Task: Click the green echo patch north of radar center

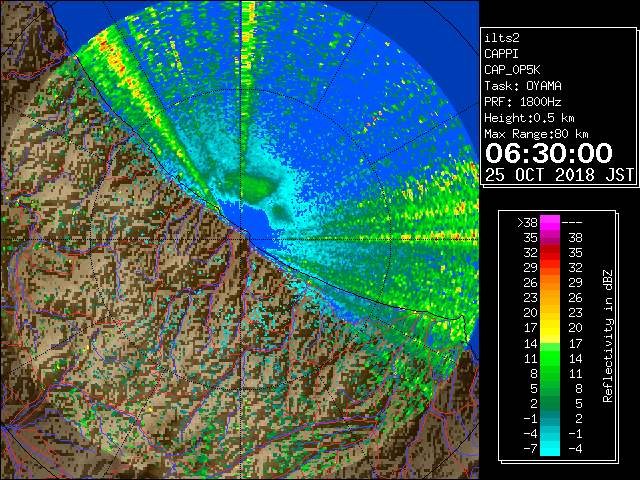Action: (x=255, y=188)
